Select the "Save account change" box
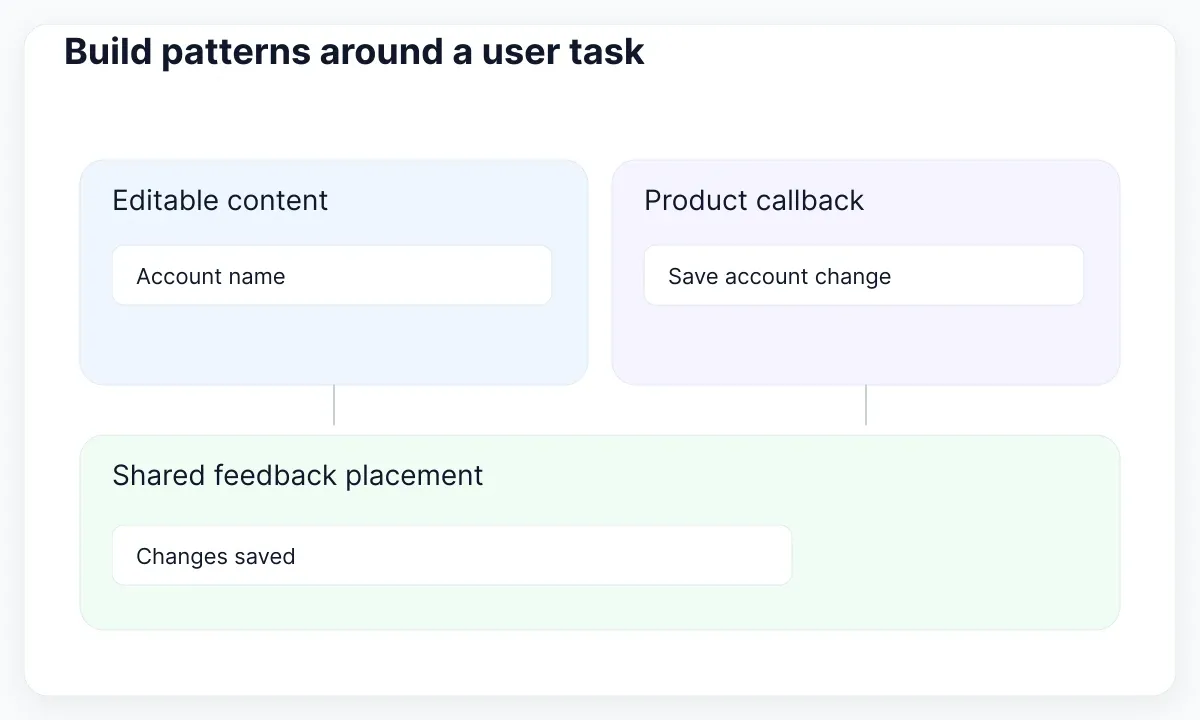Image resolution: width=1200 pixels, height=720 pixels. [x=864, y=276]
